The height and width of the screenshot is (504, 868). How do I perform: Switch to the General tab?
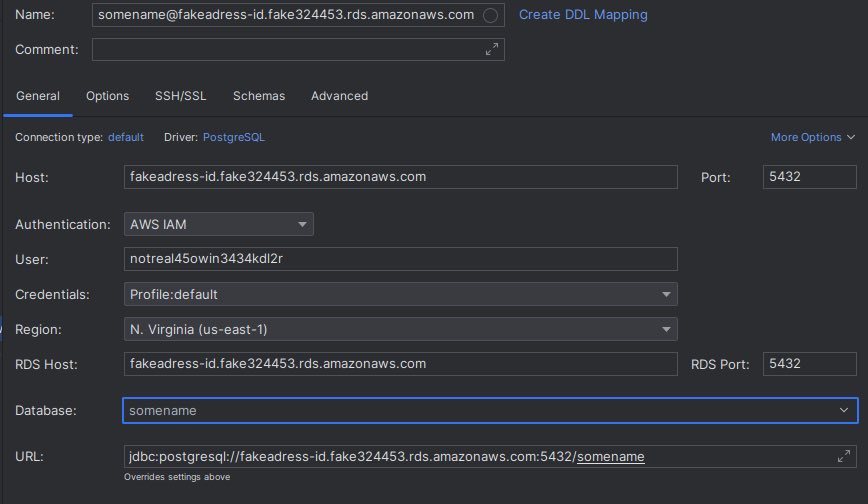coord(38,96)
